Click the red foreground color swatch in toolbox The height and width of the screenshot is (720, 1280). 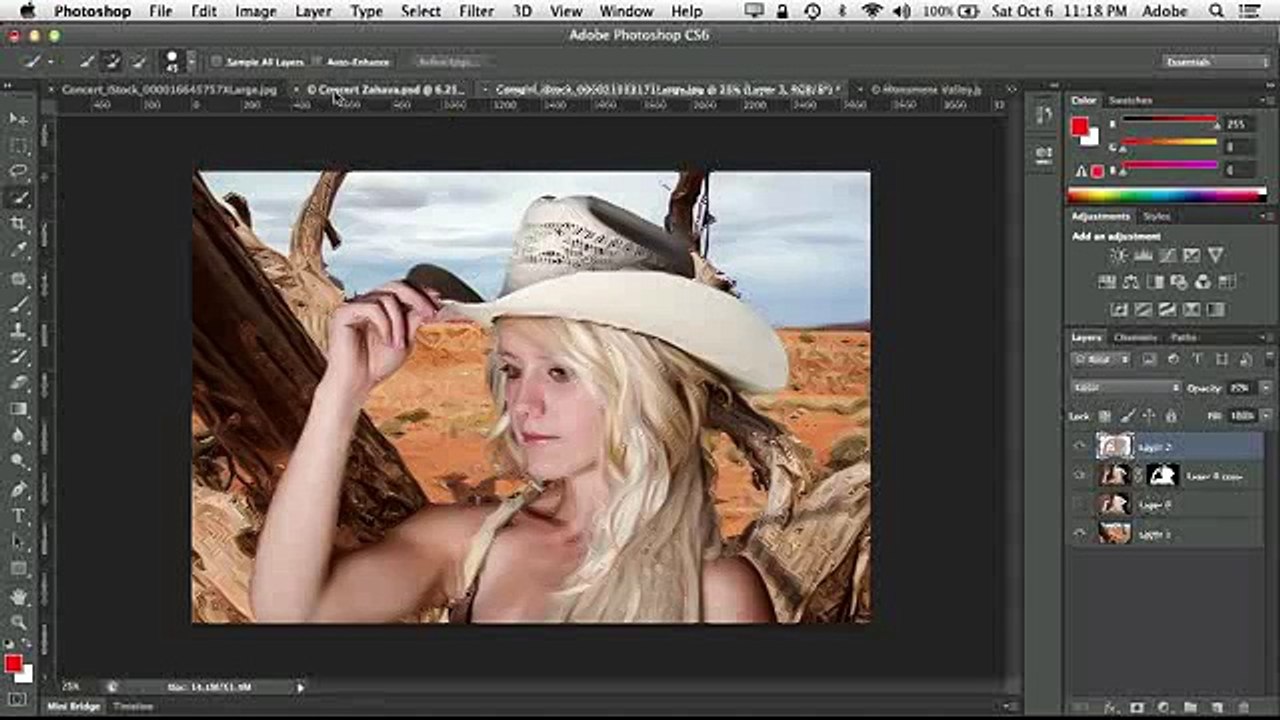tap(14, 664)
